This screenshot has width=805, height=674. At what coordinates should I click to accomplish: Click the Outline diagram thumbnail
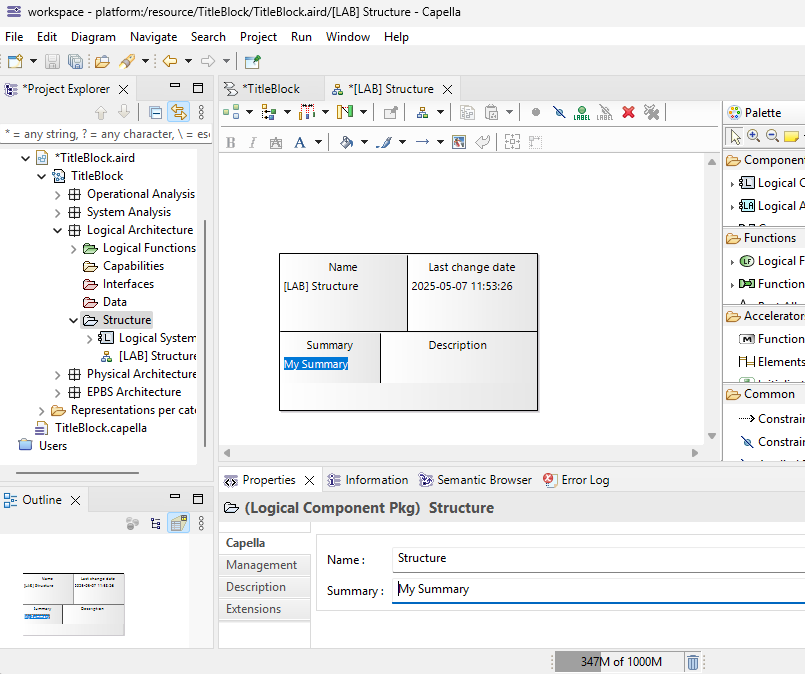click(73, 604)
